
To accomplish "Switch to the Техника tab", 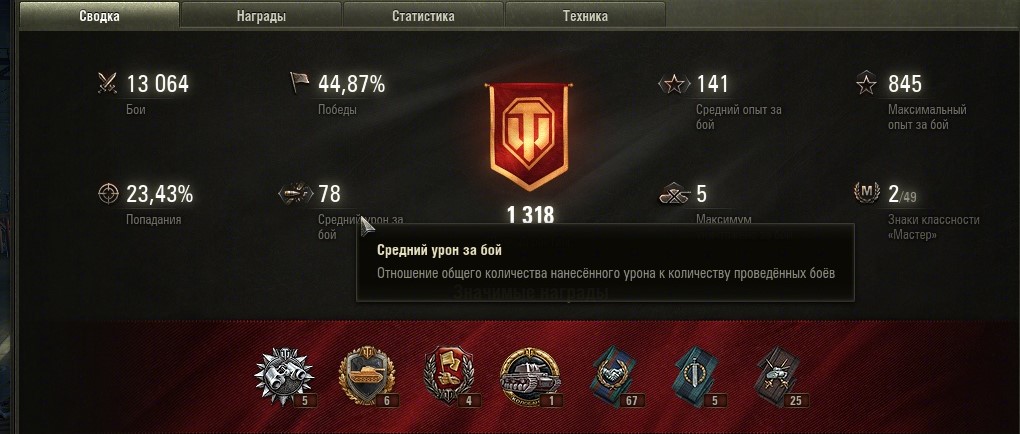I will 585,16.
